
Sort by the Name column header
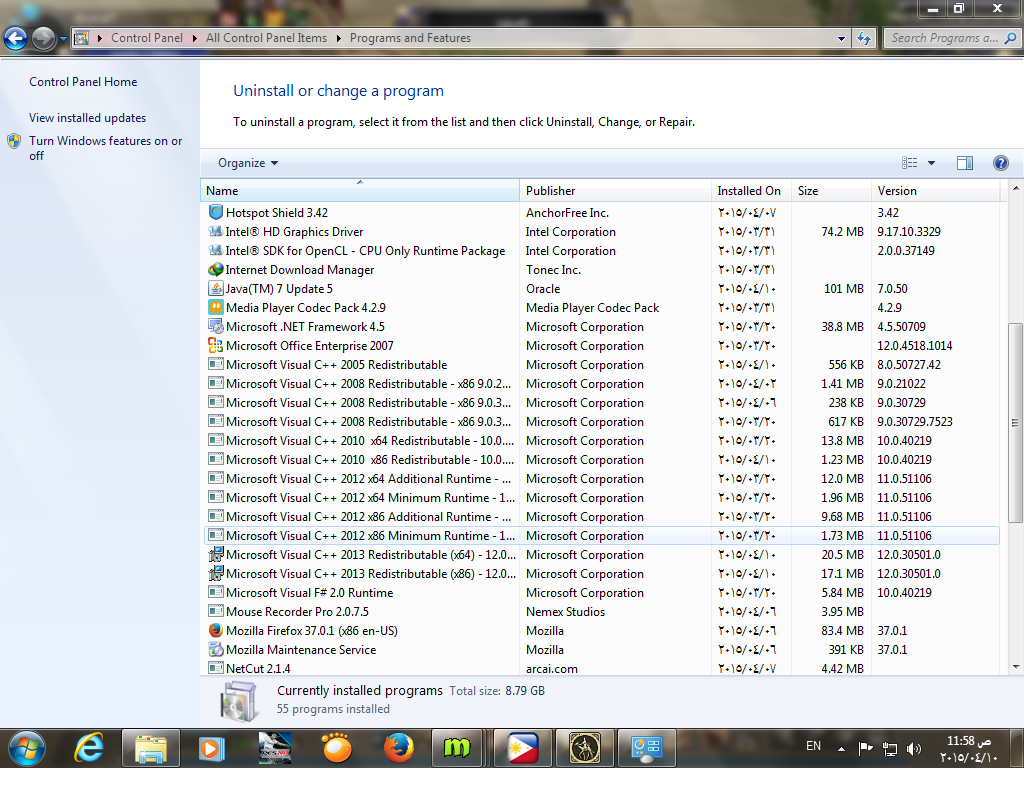click(360, 191)
